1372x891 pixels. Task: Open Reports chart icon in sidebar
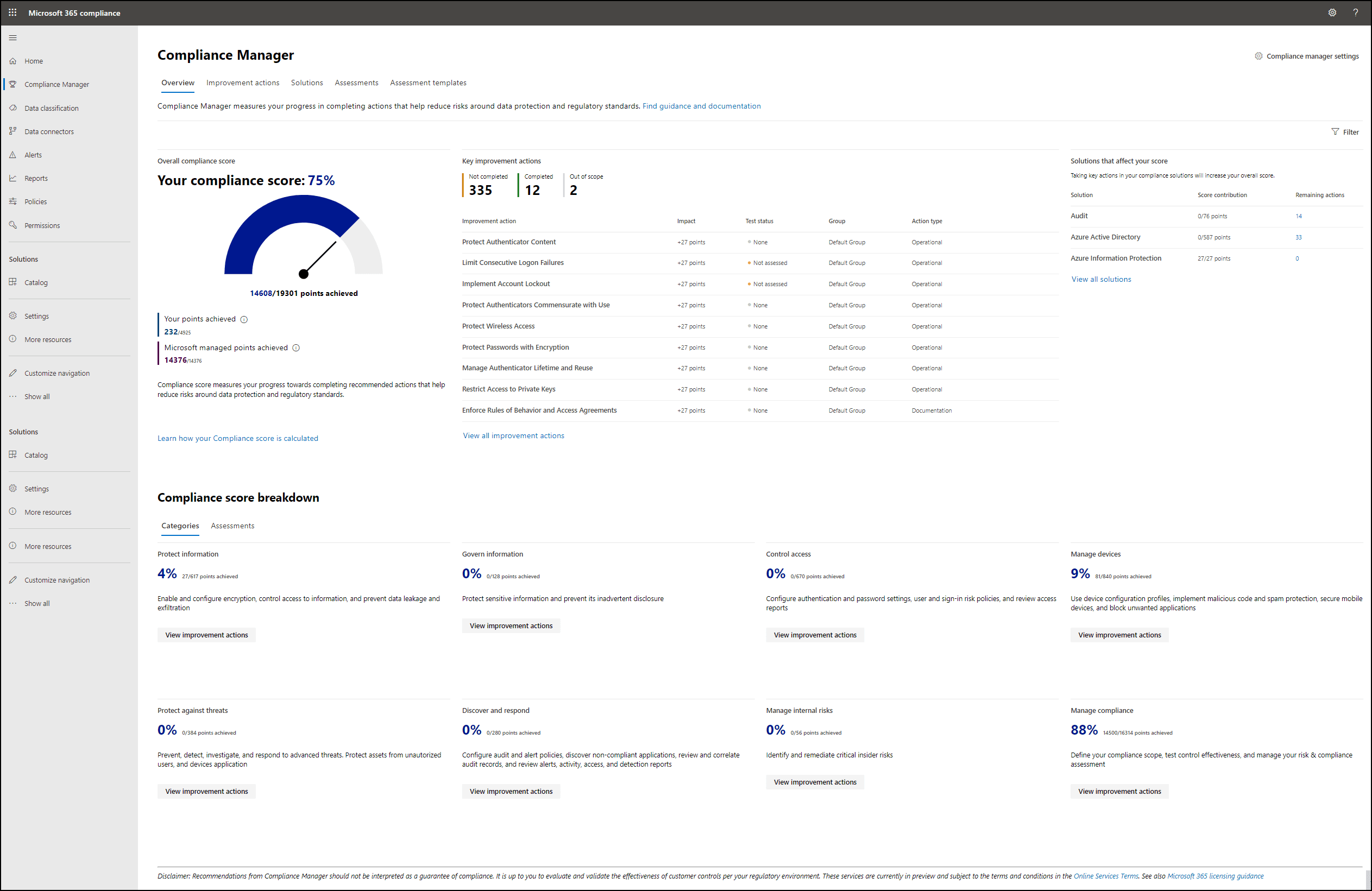[12, 178]
